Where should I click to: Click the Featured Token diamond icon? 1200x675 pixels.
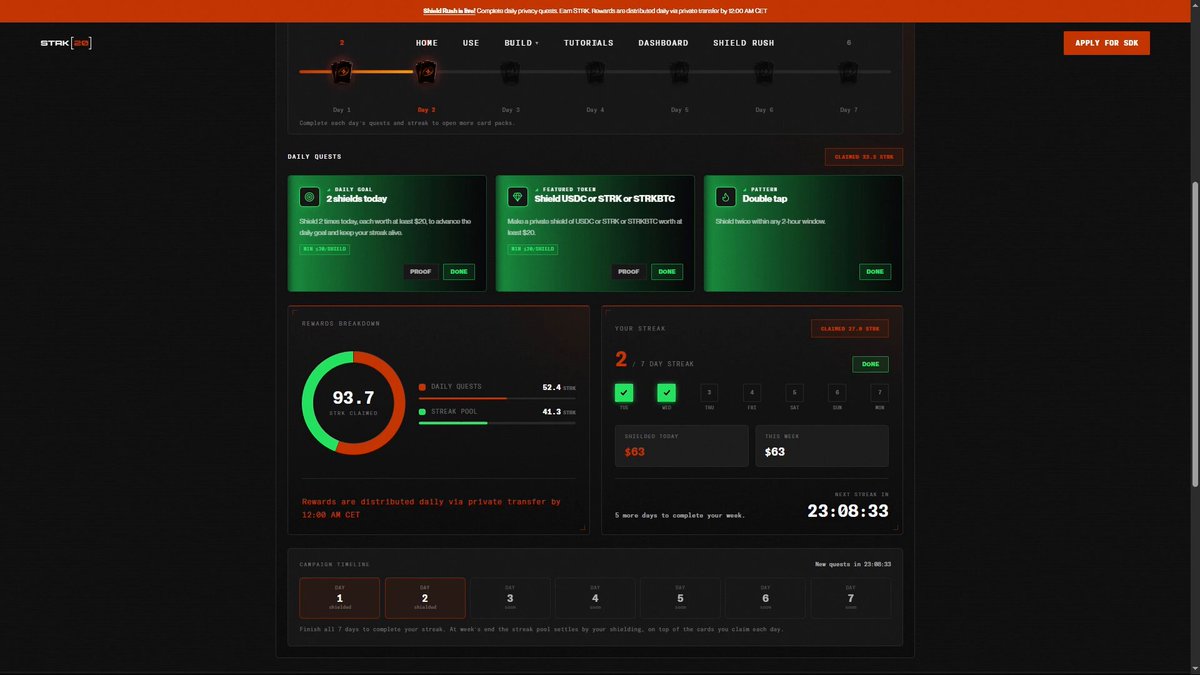517,196
